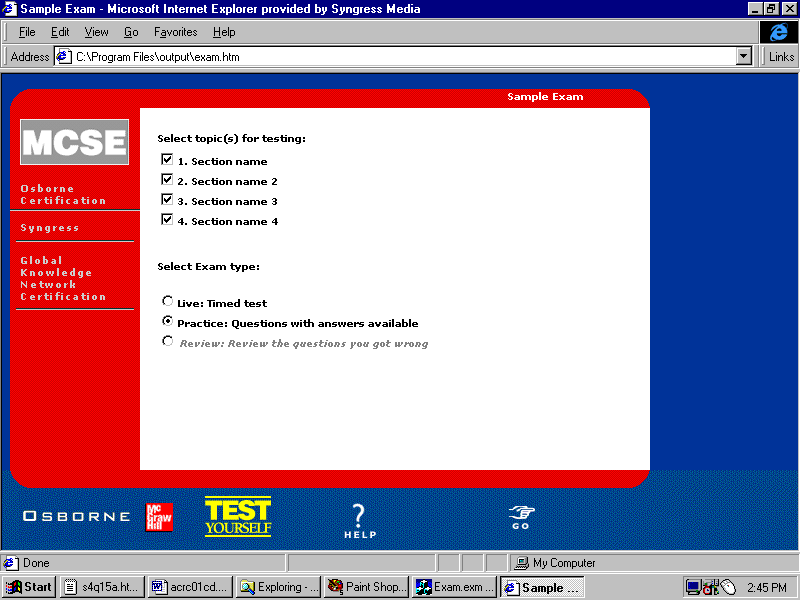
Task: Open the Help question mark icon
Action: (x=360, y=520)
